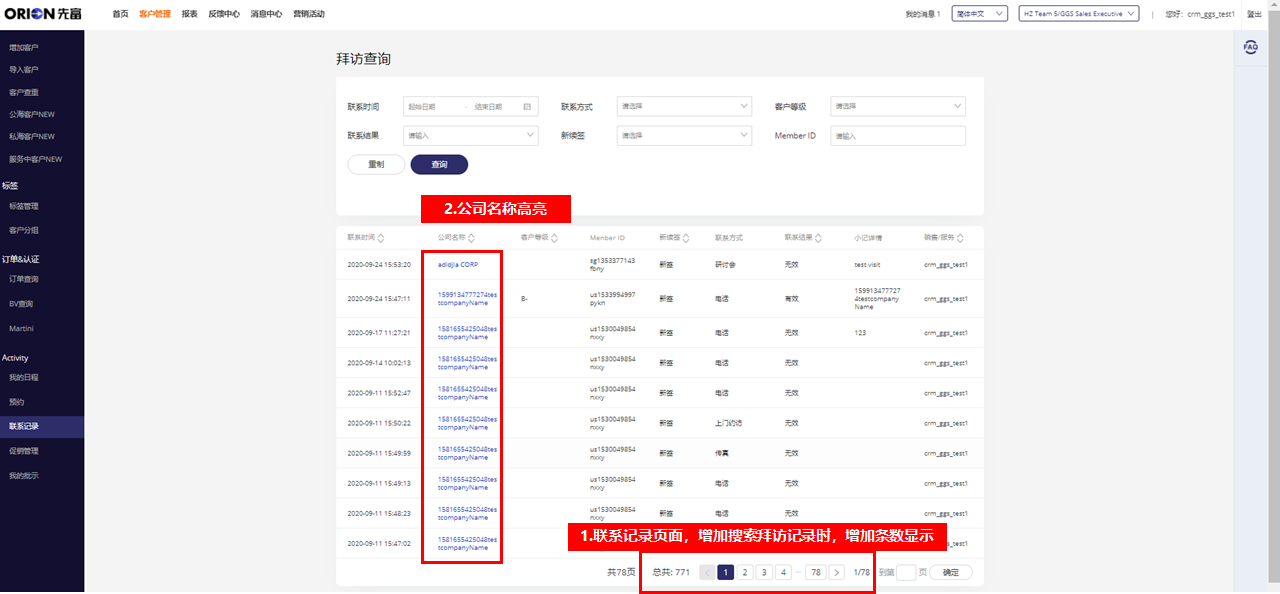Sort table by 客户等级 column arrows

[x=554, y=238]
